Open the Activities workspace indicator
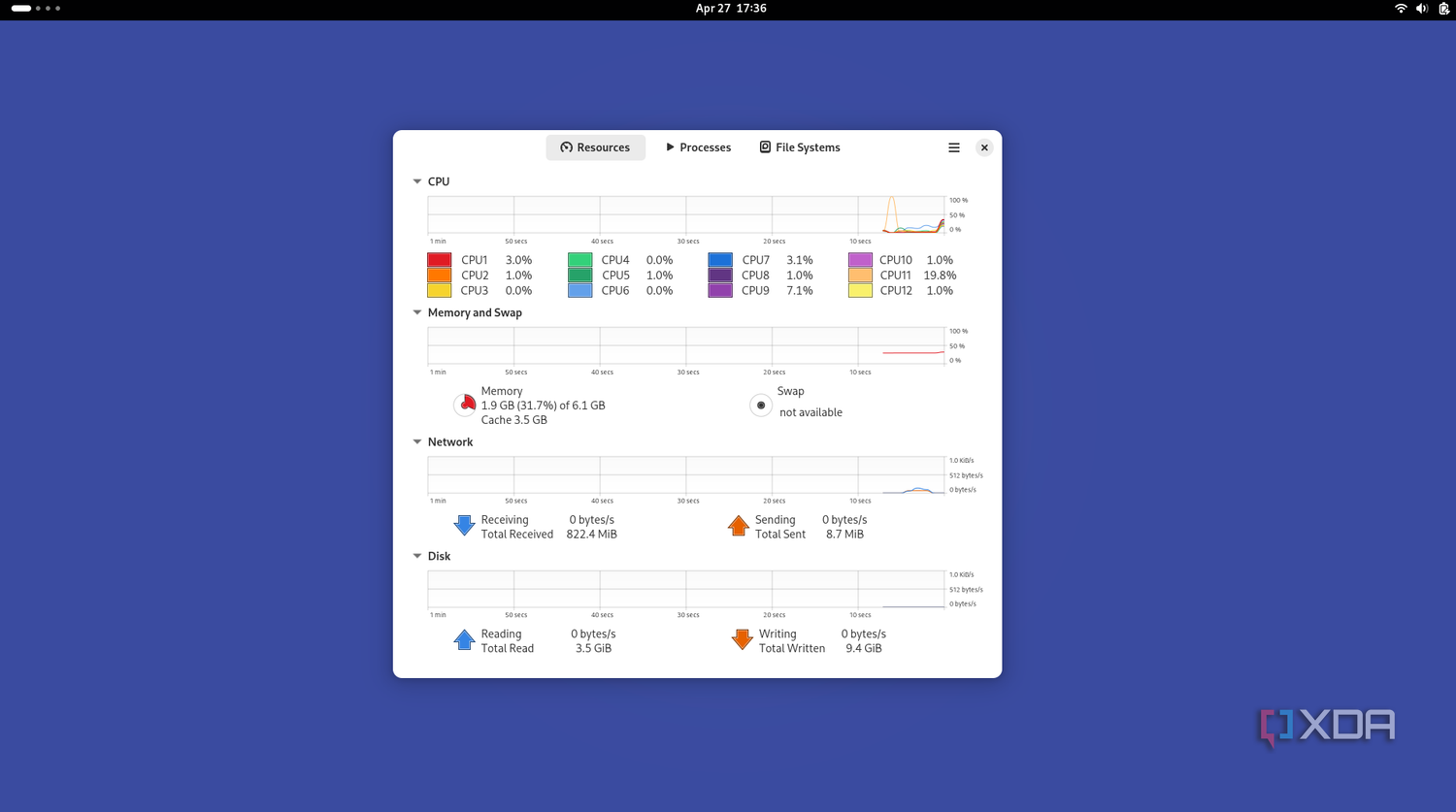The height and width of the screenshot is (812, 1456). (x=36, y=9)
